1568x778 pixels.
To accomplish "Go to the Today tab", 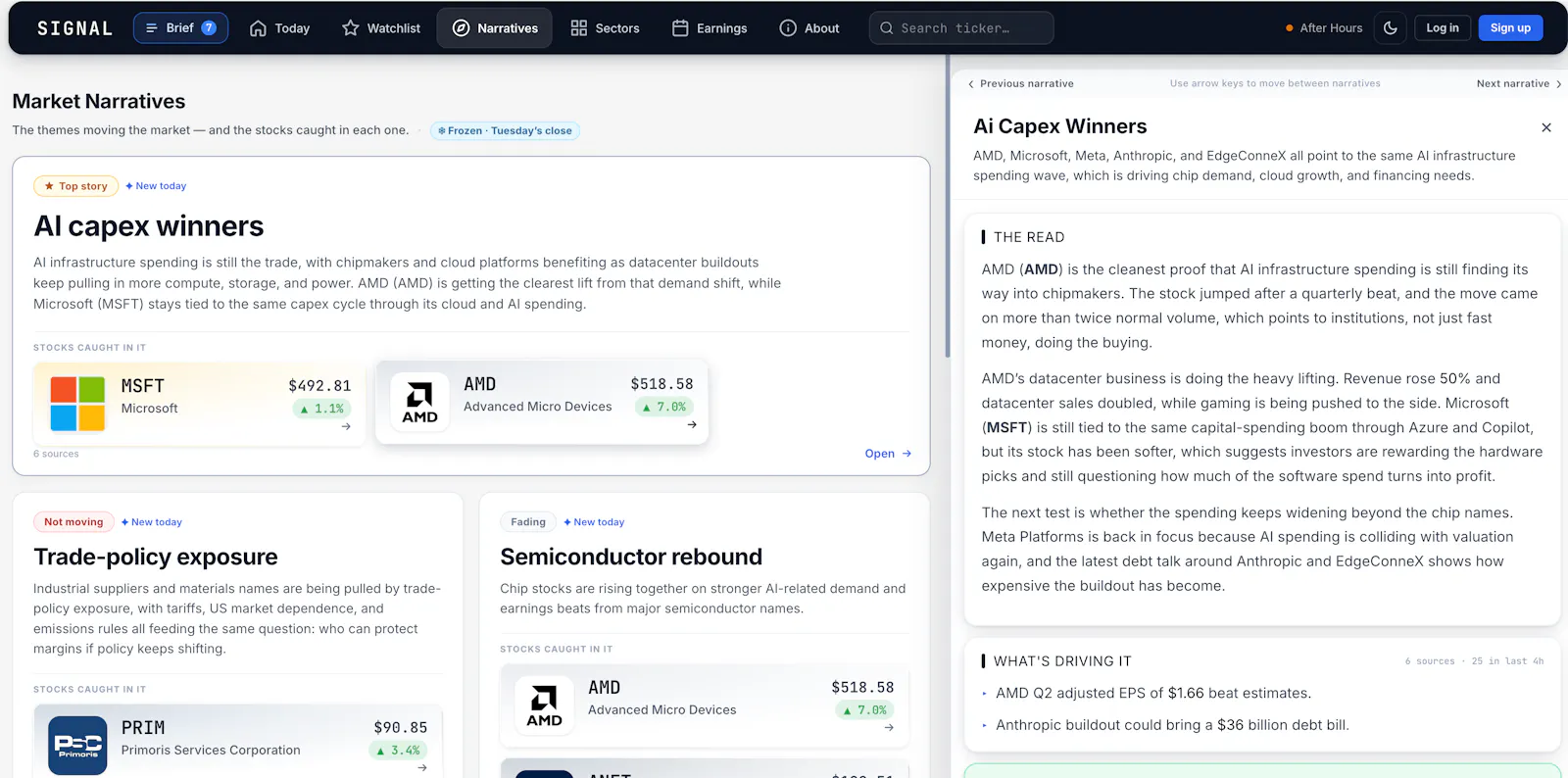I will point(279,28).
